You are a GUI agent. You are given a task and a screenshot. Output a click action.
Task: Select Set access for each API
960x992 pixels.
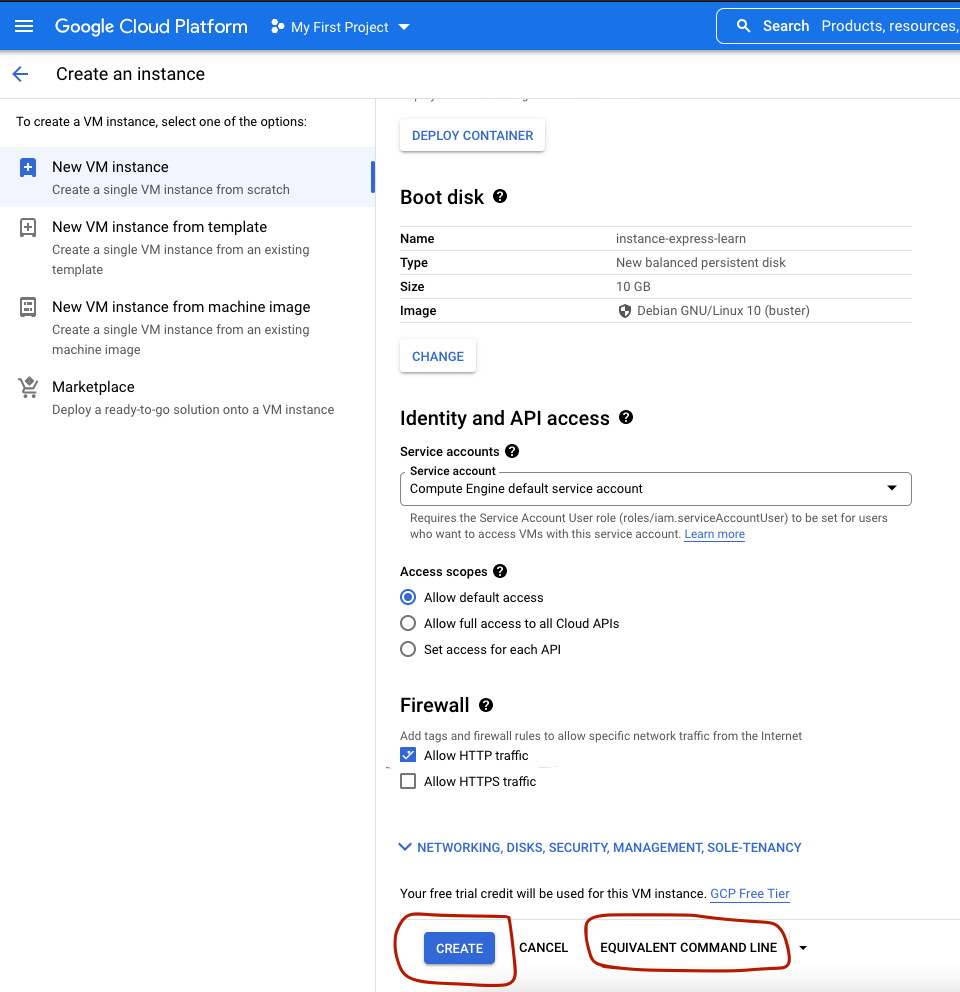(x=408, y=649)
